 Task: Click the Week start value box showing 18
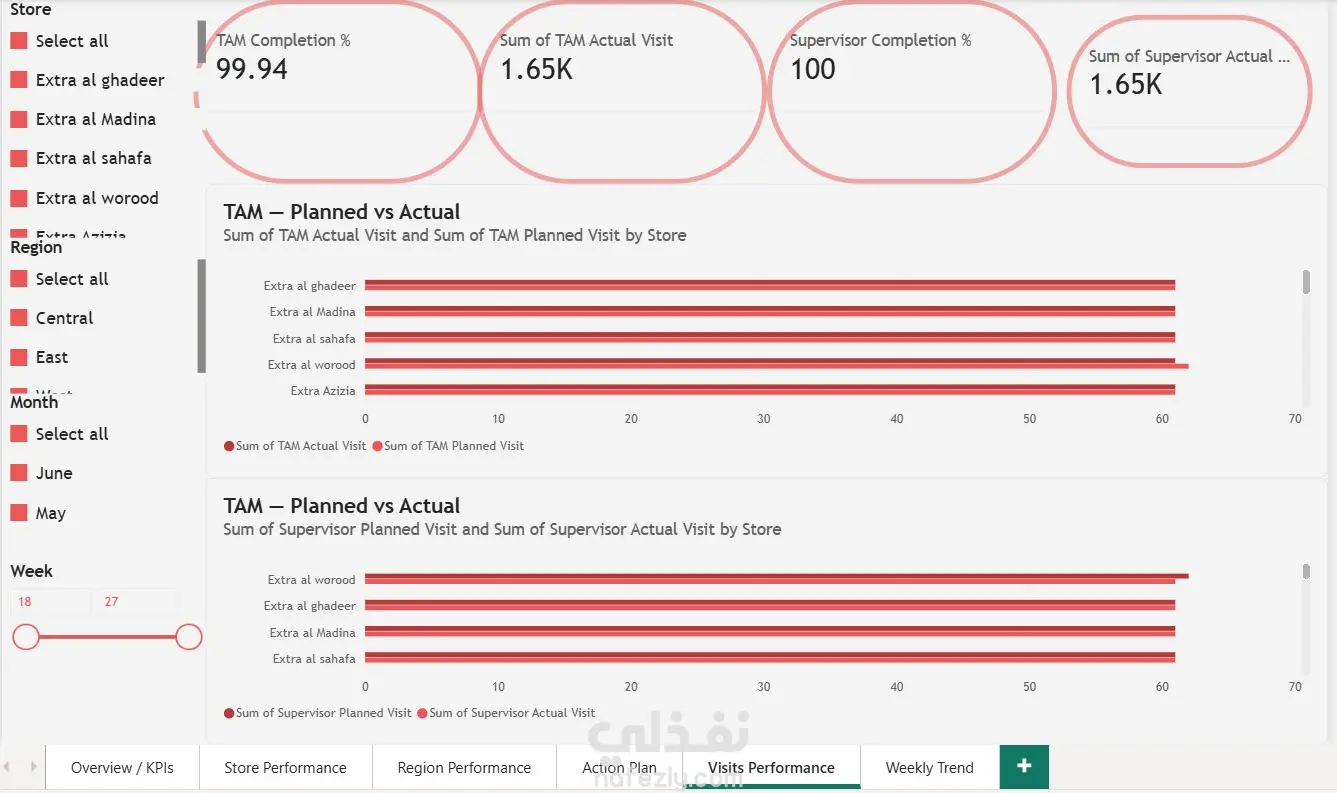coord(50,602)
